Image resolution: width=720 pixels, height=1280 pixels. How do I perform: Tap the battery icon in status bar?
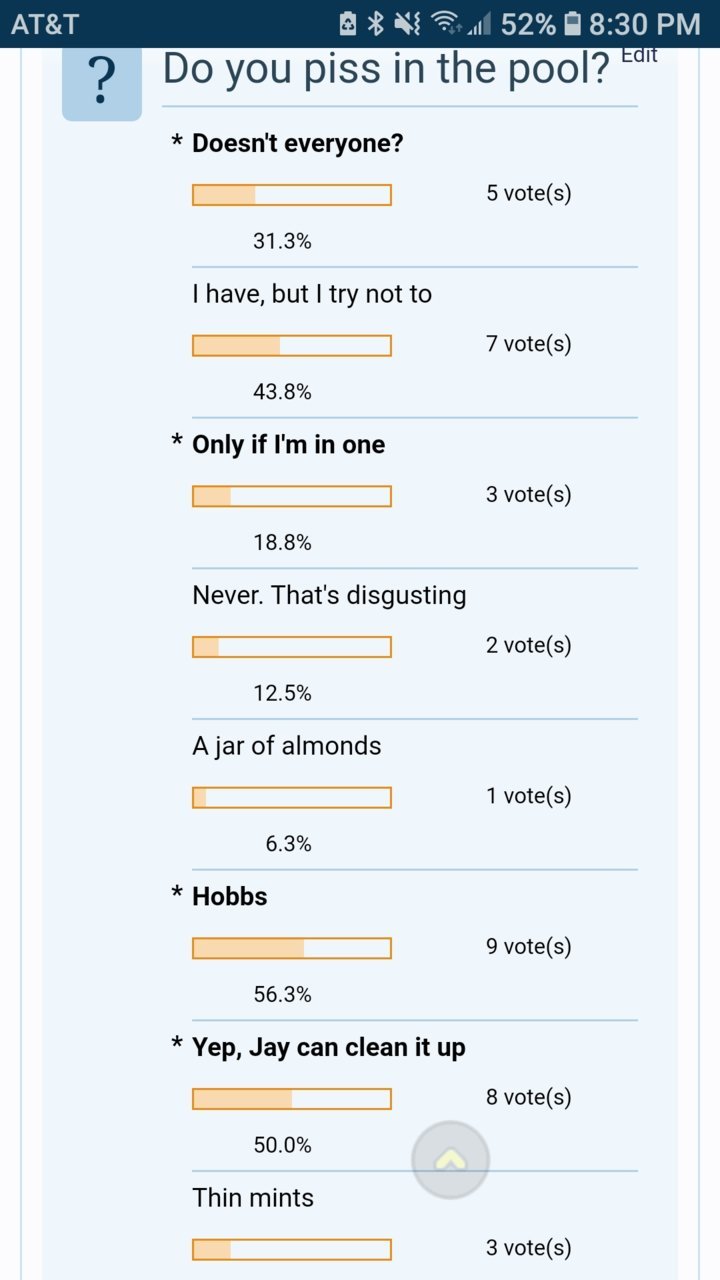coord(572,23)
